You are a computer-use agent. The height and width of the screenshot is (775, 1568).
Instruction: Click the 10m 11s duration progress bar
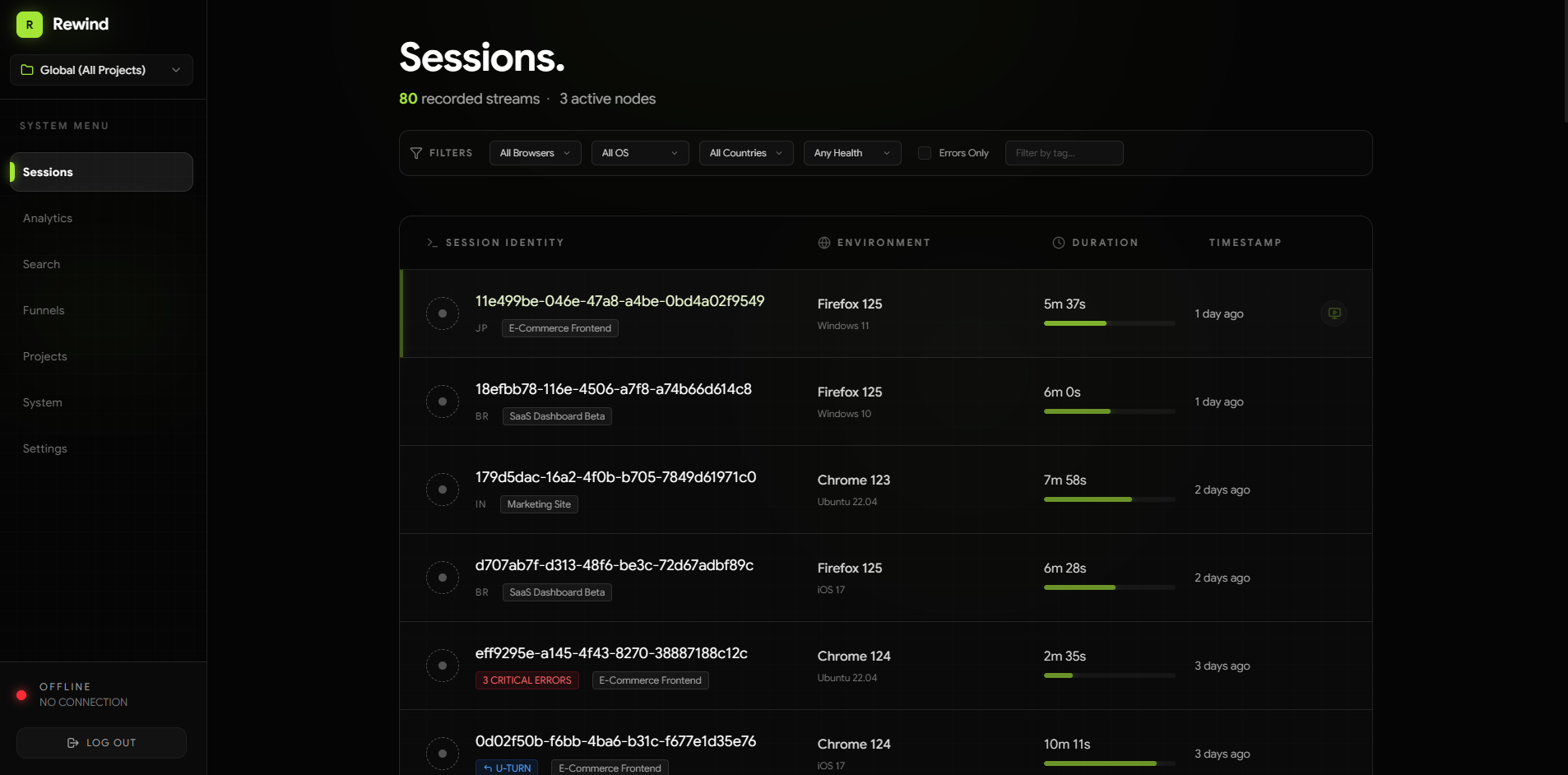click(x=1109, y=763)
